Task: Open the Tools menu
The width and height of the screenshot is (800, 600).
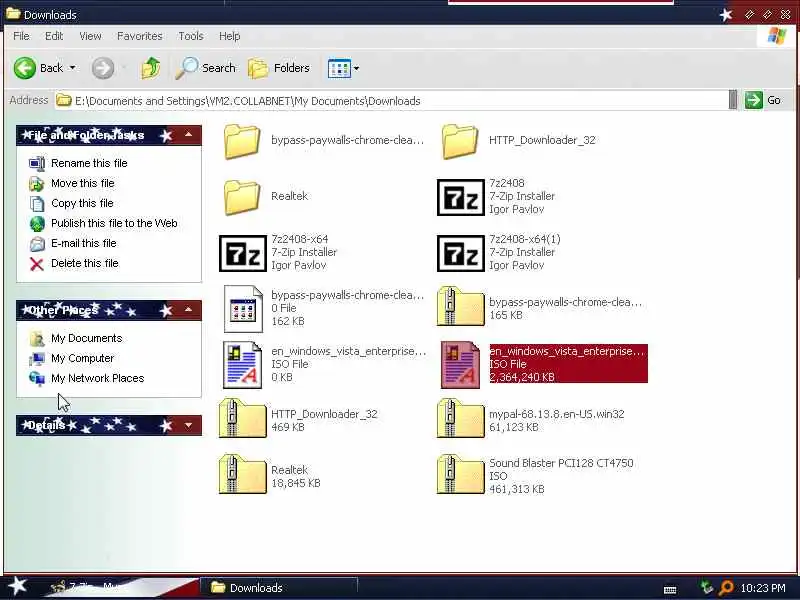Action: click(x=191, y=36)
